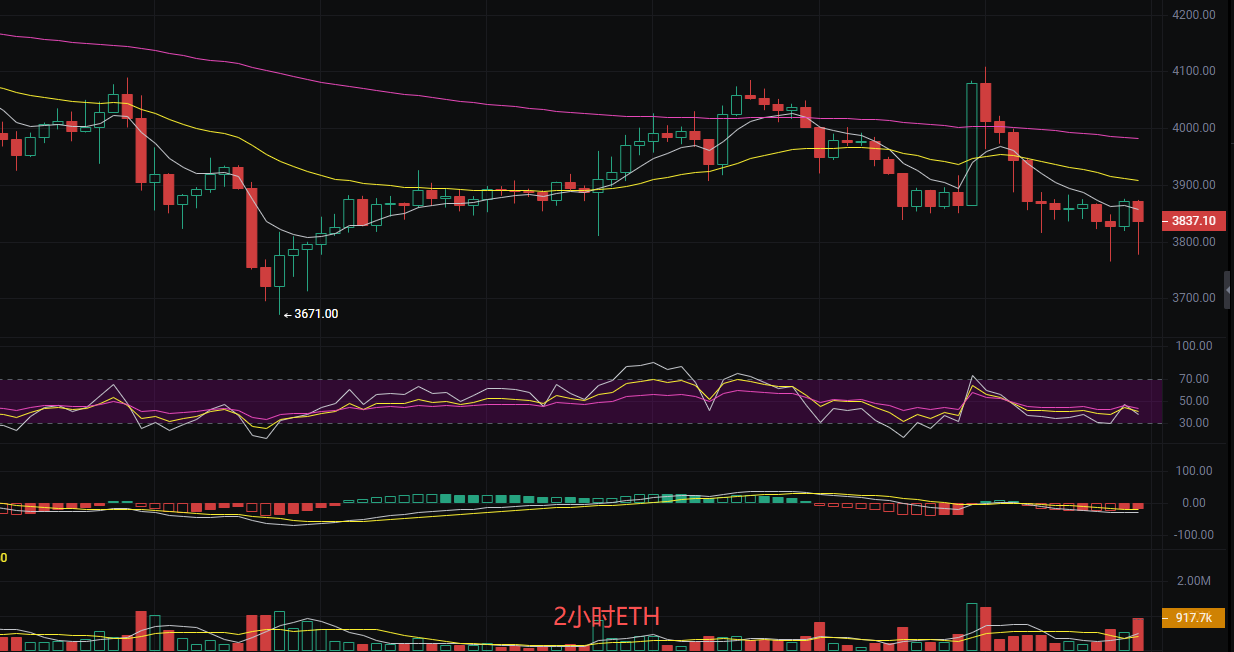Image resolution: width=1234 pixels, height=652 pixels.
Task: Click the tallest green volume bar
Action: [971, 627]
